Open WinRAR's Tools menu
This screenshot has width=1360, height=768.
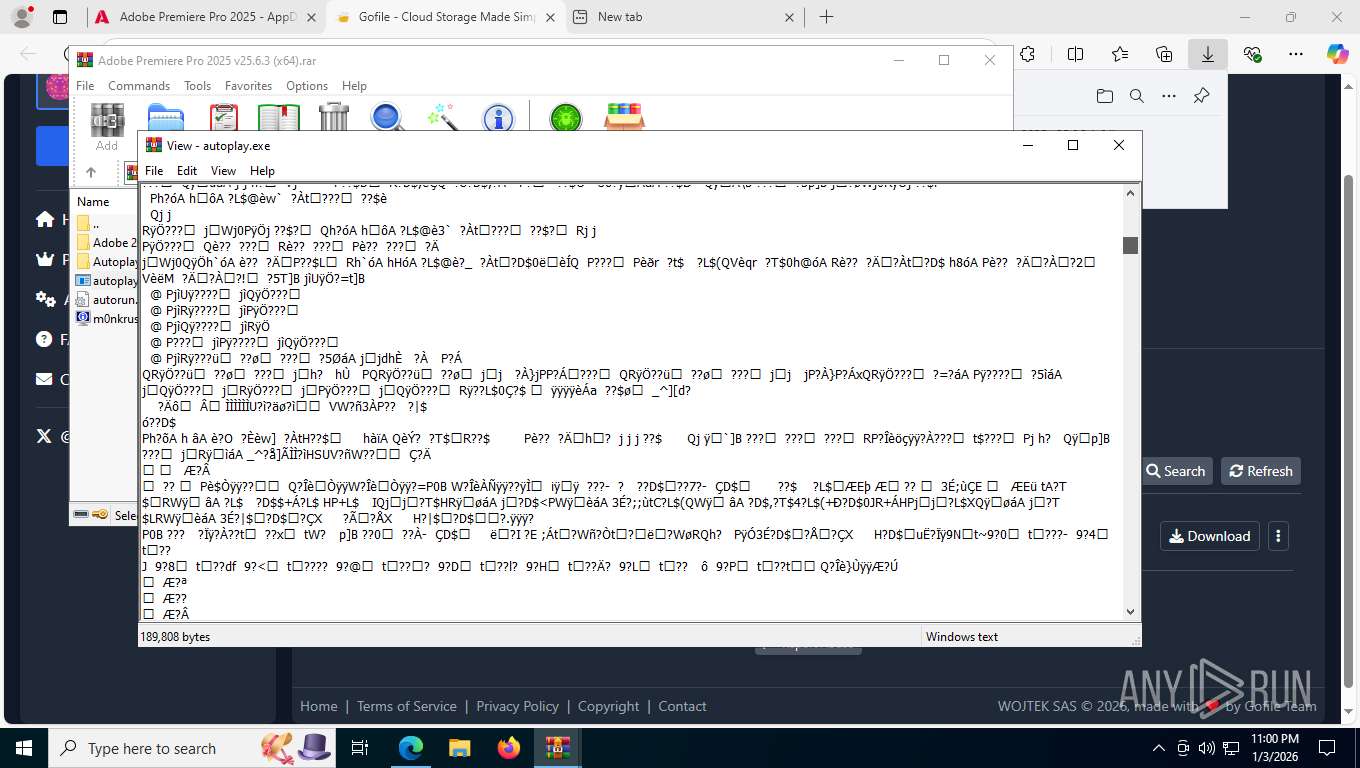[x=198, y=86]
